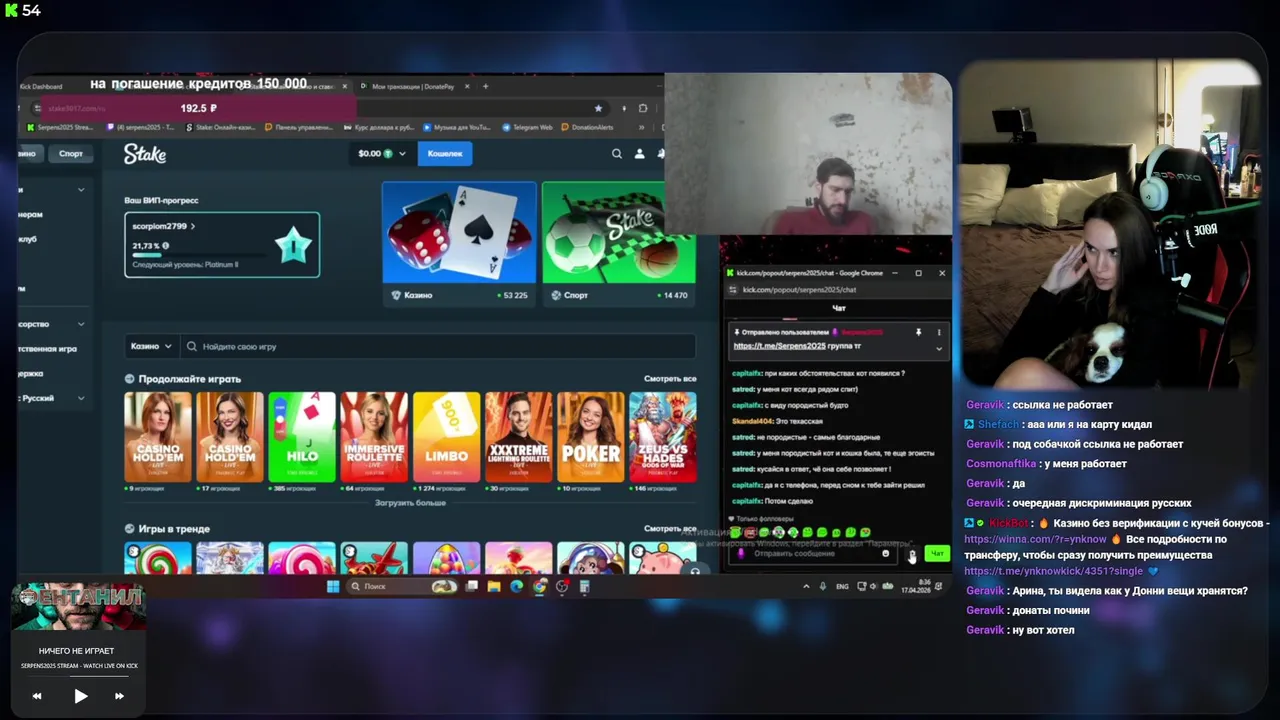Open site info icon in Kick chat address bar
The width and height of the screenshot is (1280, 720).
(x=733, y=290)
